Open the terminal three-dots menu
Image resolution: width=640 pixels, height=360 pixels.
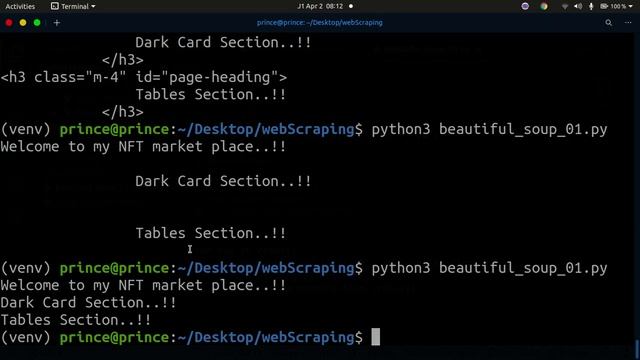(628, 23)
